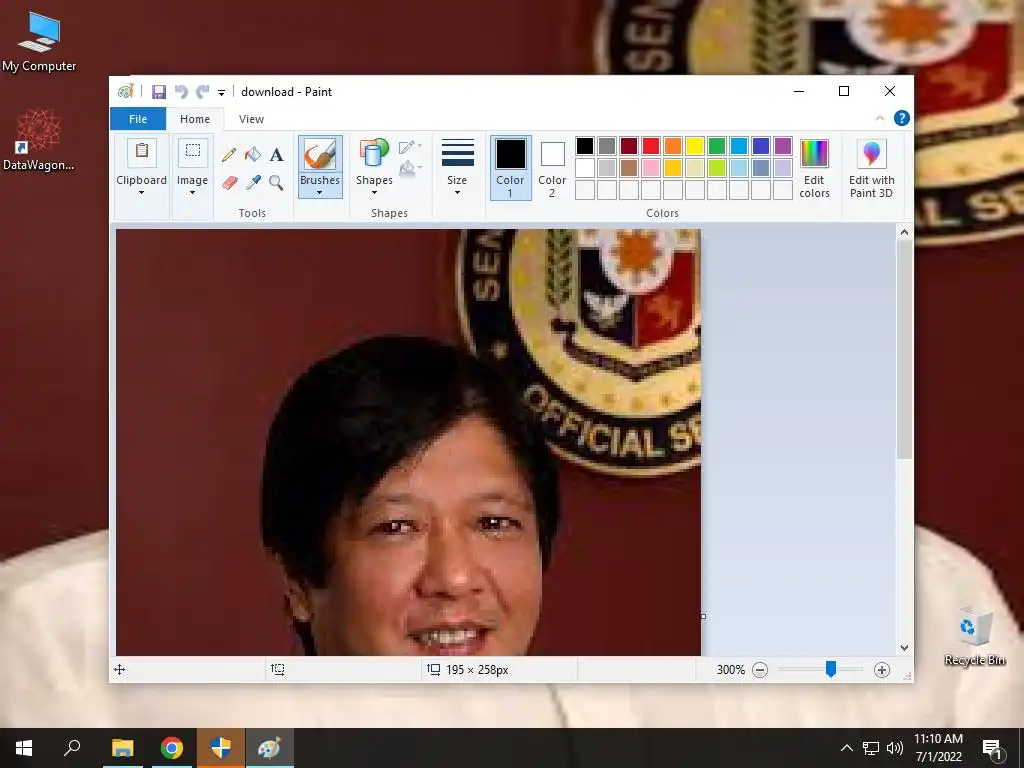Pick the green color swatch
The width and height of the screenshot is (1024, 768).
point(717,146)
